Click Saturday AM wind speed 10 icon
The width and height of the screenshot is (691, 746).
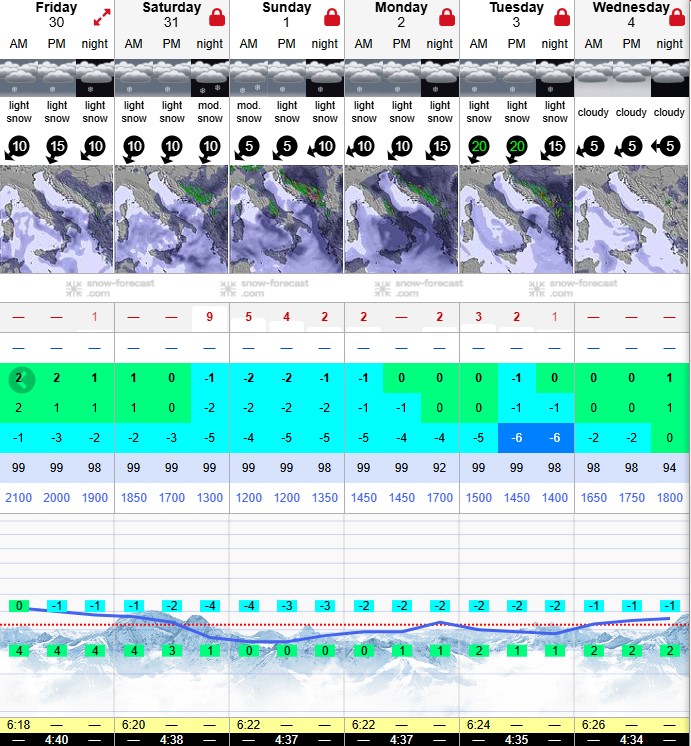coord(133,148)
